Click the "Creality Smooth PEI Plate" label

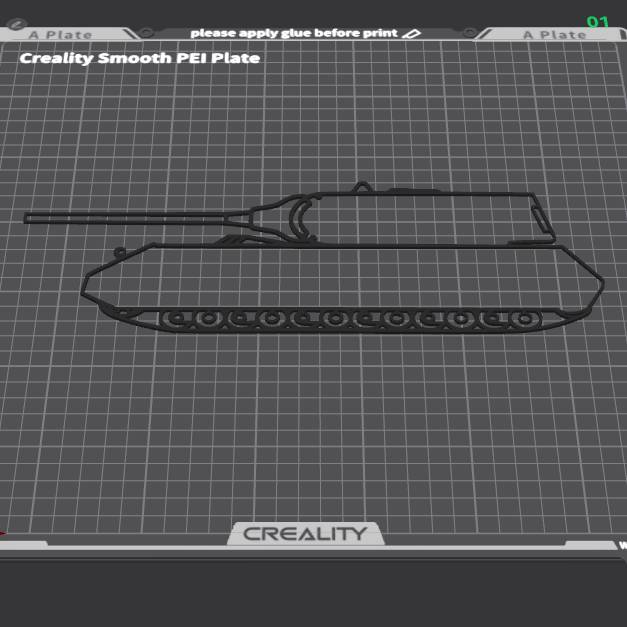[140, 58]
